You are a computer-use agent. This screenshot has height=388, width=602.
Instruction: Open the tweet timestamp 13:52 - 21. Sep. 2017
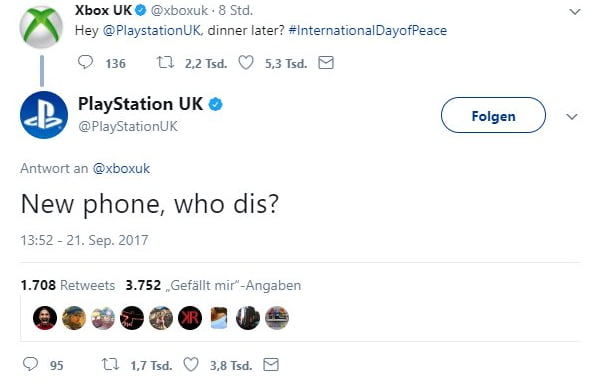click(84, 240)
